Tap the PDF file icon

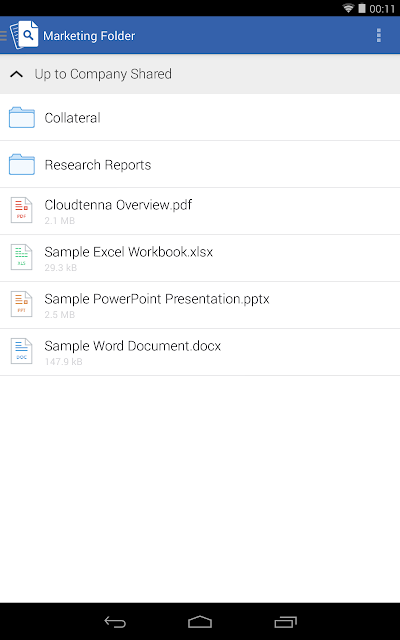pyautogui.click(x=21, y=211)
